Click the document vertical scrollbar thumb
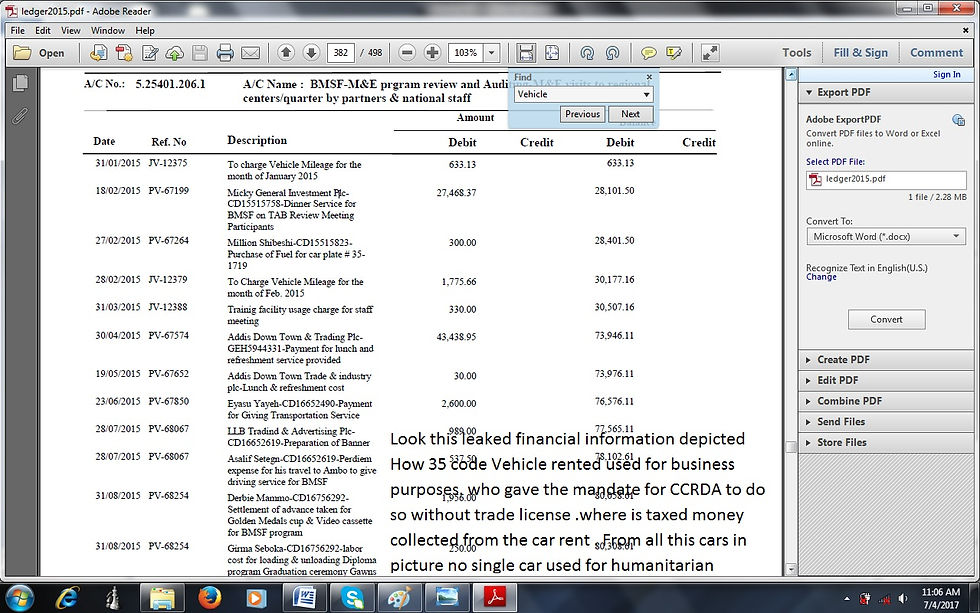Viewport: 980px width, 613px height. tap(791, 447)
